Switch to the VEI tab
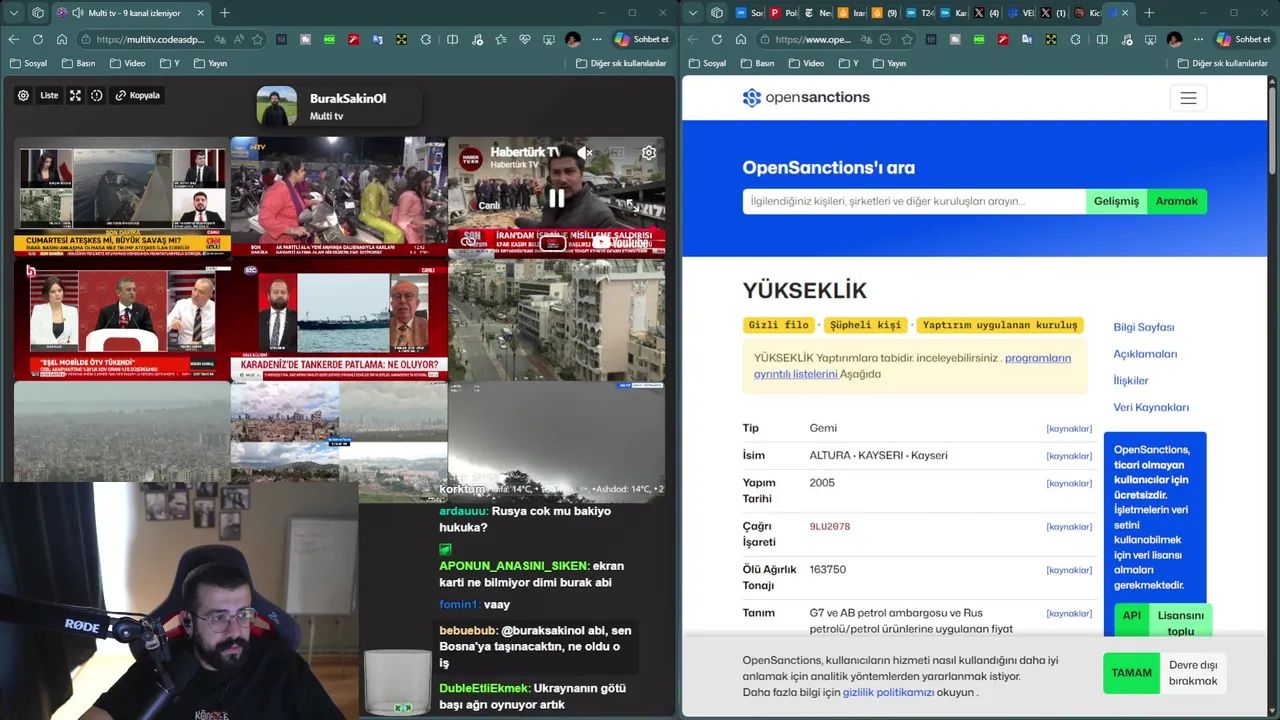The image size is (1280, 720). coord(1021,13)
